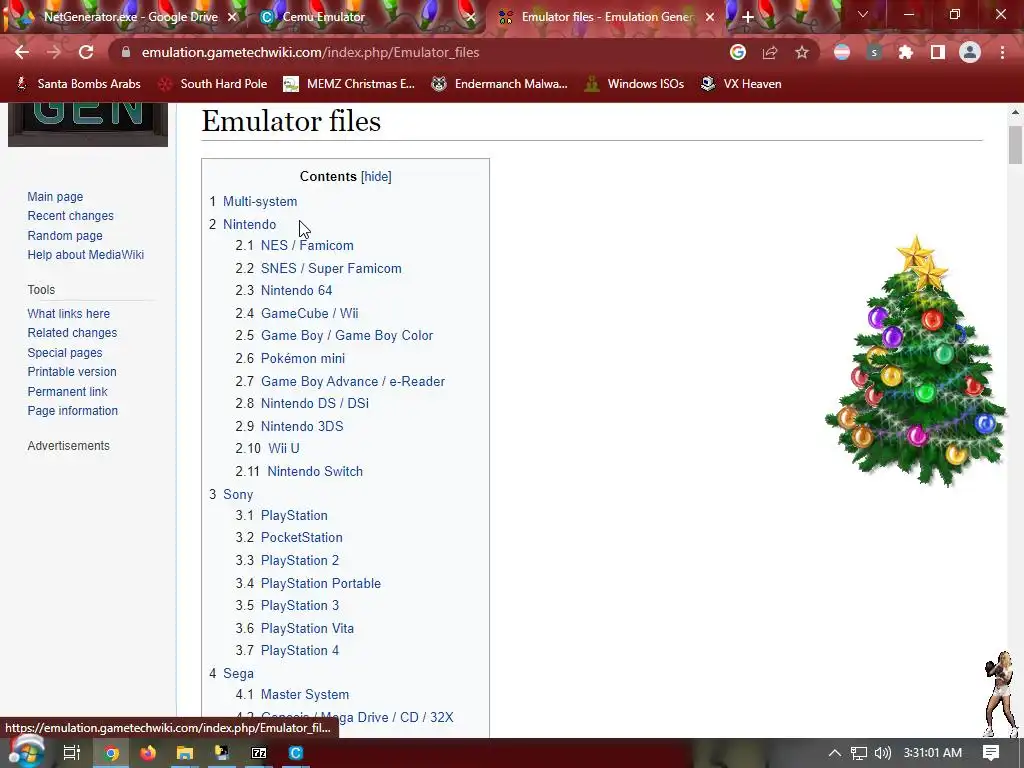Image resolution: width=1024 pixels, height=768 pixels.
Task: Open the Main page sidebar link
Action: click(x=55, y=197)
